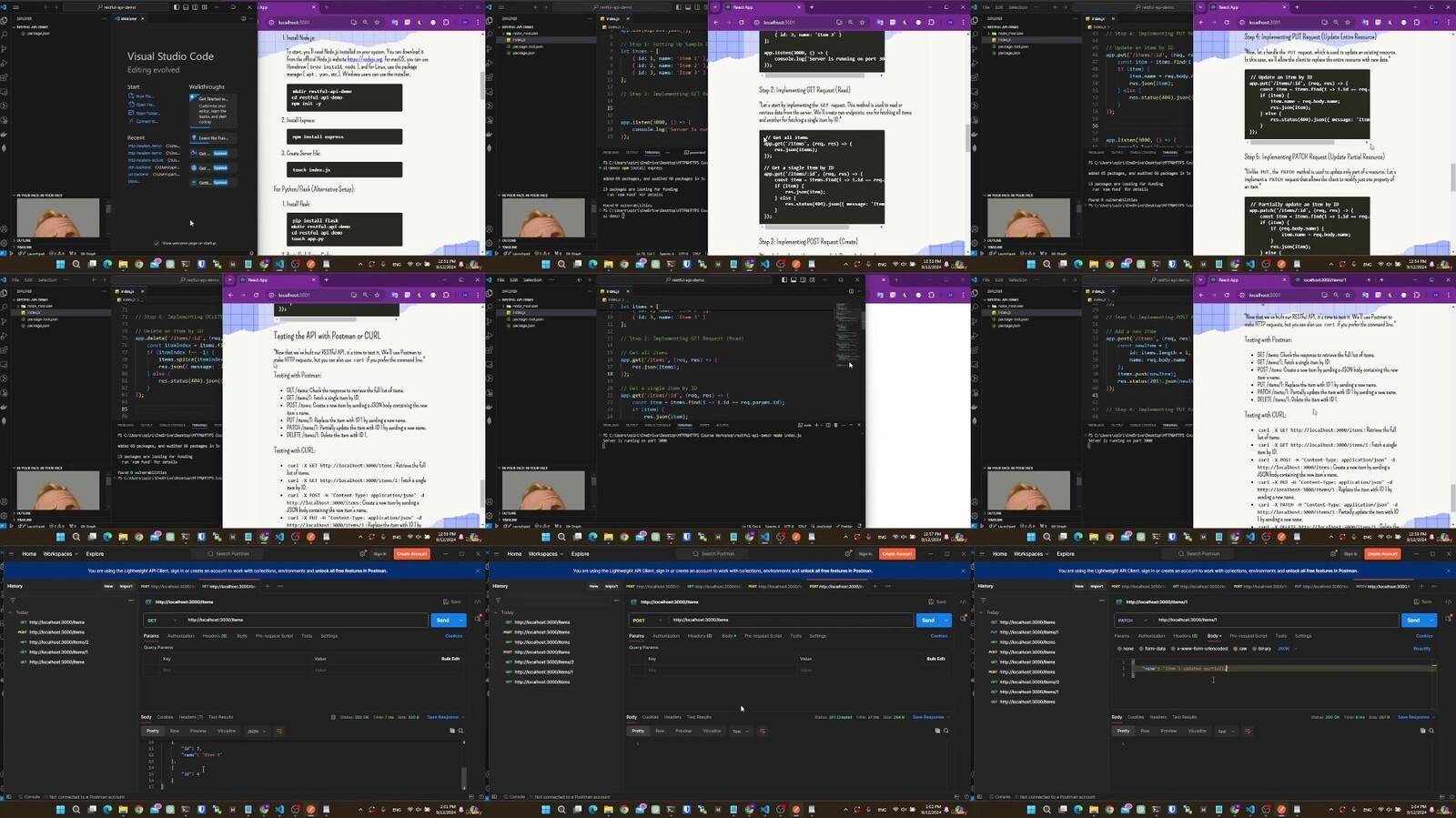
Task: Copy response icon in GET-method Postman window
Action: [452, 731]
